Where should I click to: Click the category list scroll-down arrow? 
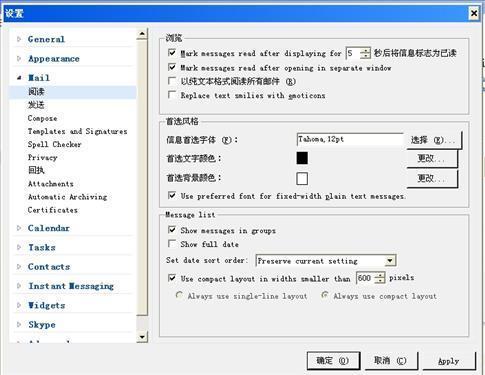coord(142,337)
